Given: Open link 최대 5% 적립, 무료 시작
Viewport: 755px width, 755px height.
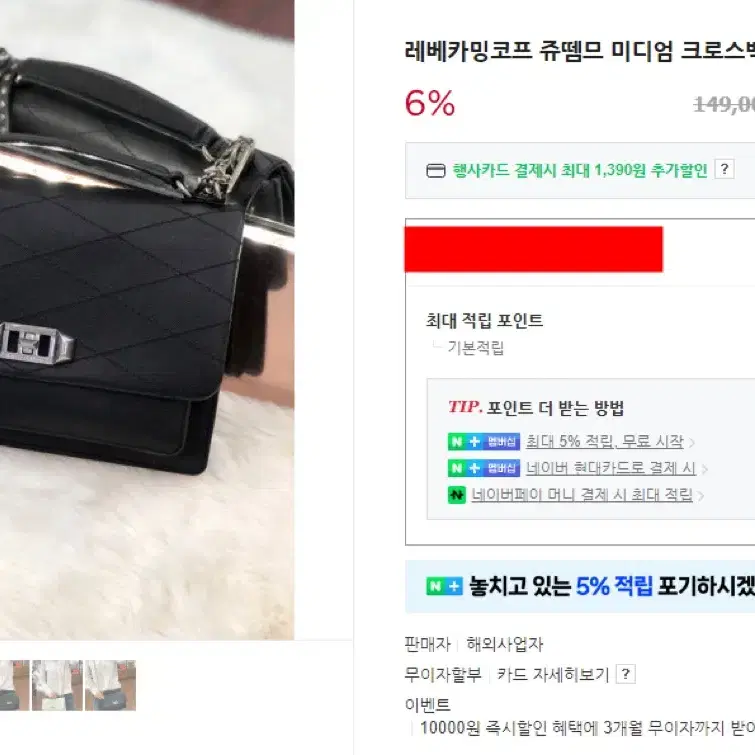Looking at the screenshot, I should (x=604, y=441).
